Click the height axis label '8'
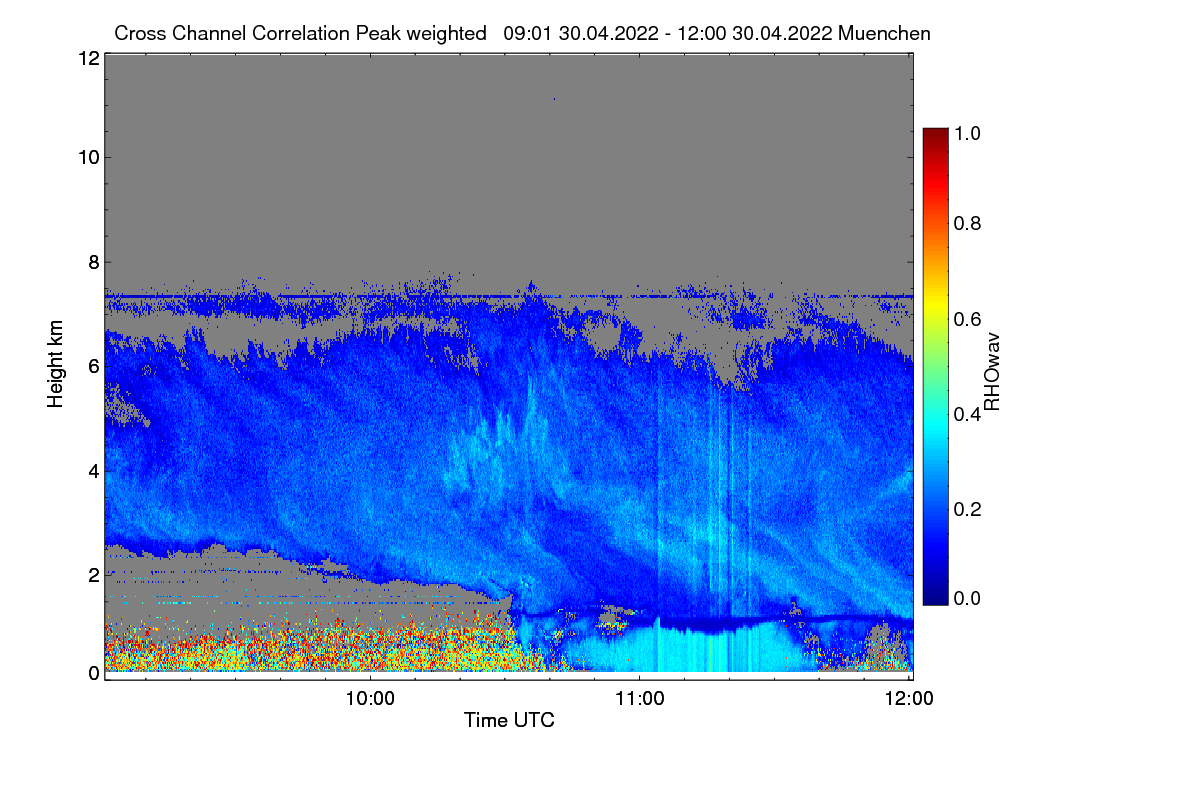The width and height of the screenshot is (1200, 800). (x=93, y=262)
